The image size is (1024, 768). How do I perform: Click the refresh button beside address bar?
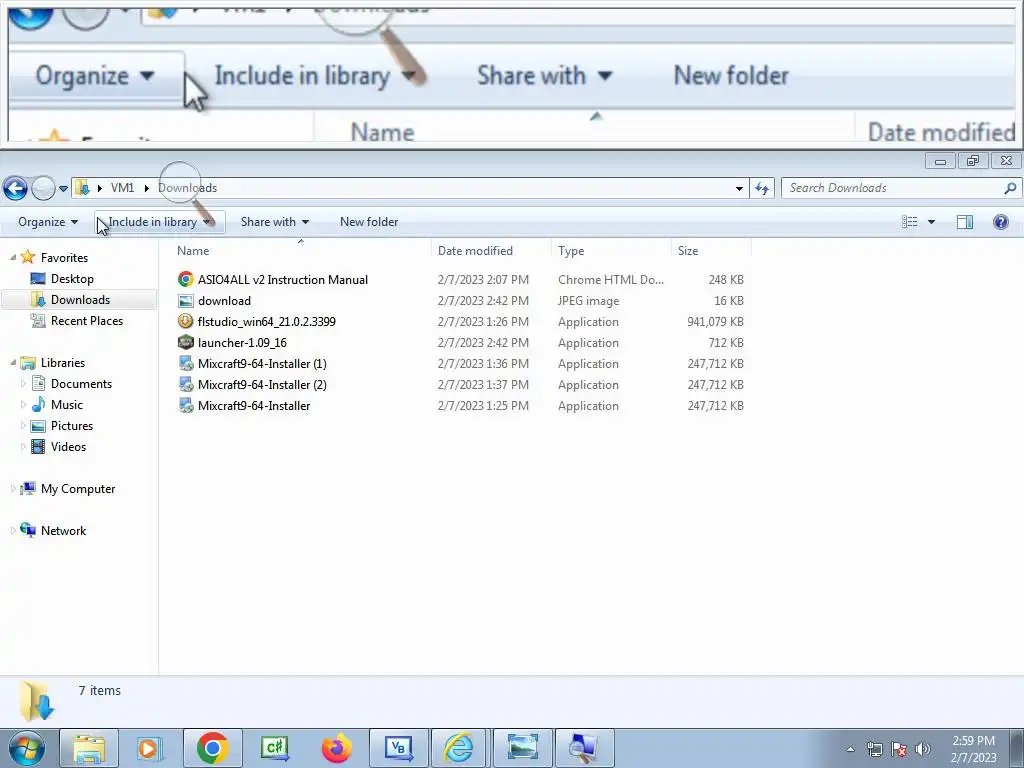[x=762, y=188]
